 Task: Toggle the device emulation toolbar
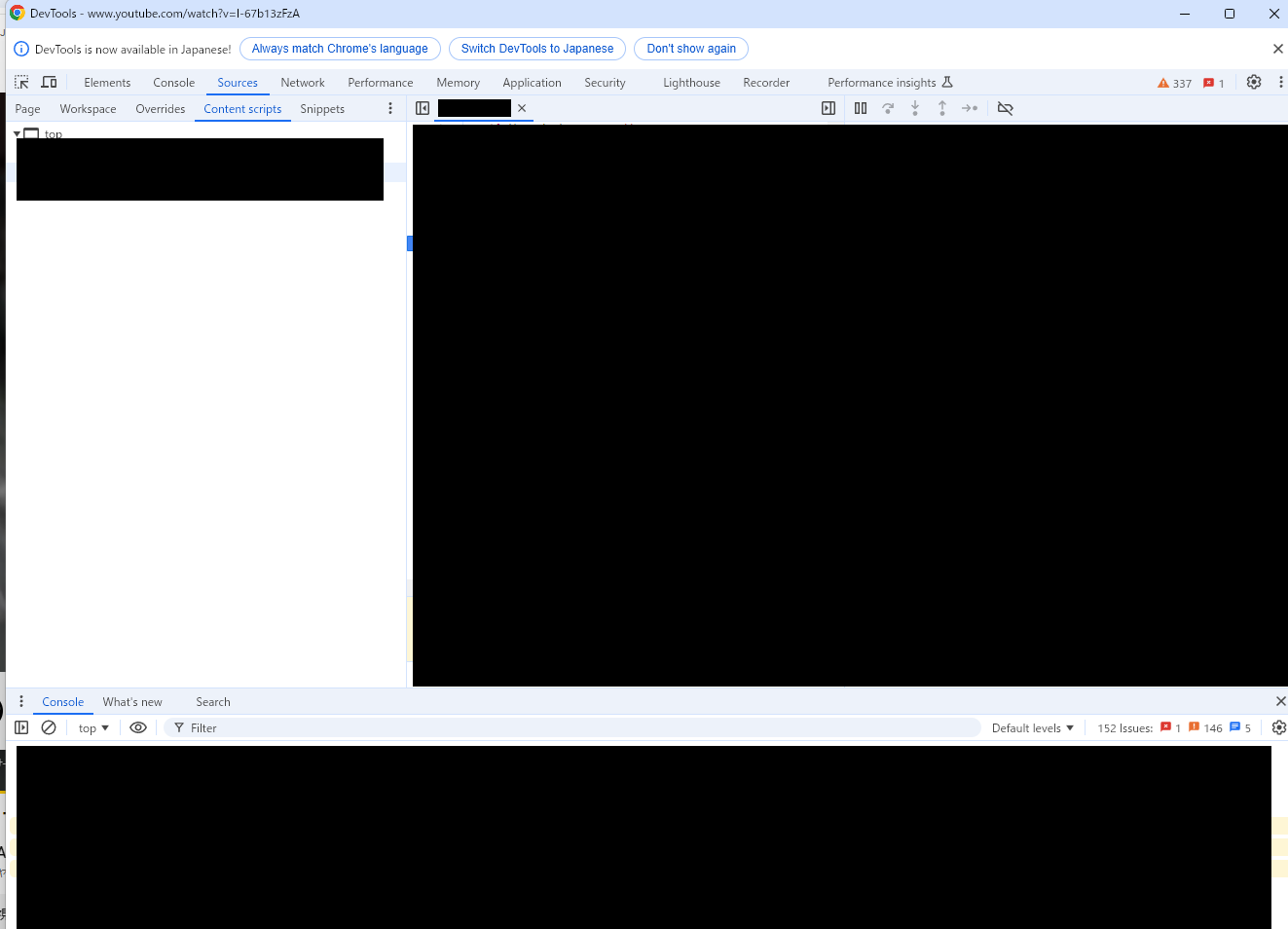(x=49, y=82)
